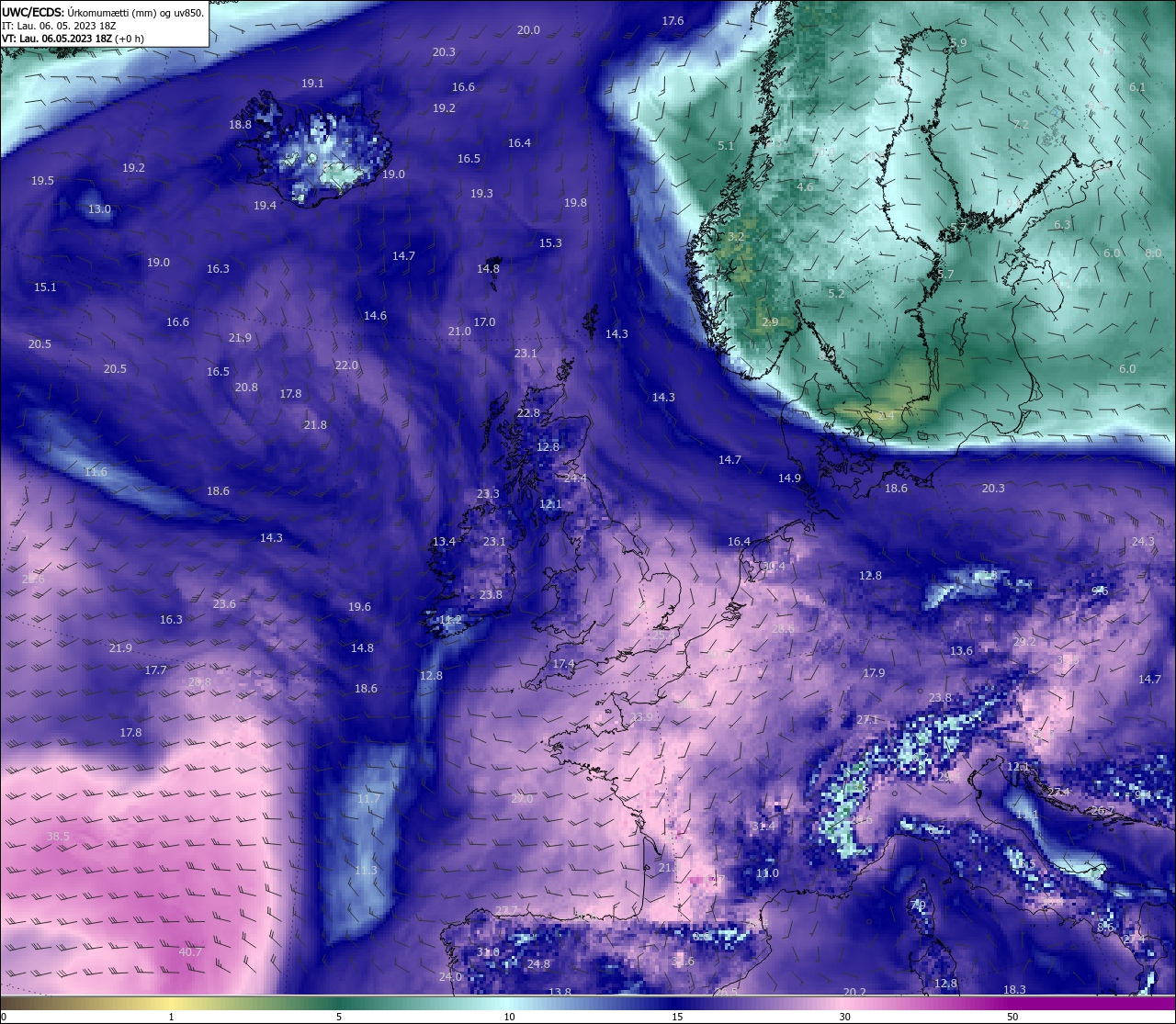This screenshot has width=1176, height=1024.
Task: Click the map value 27.0
Action: (522, 799)
